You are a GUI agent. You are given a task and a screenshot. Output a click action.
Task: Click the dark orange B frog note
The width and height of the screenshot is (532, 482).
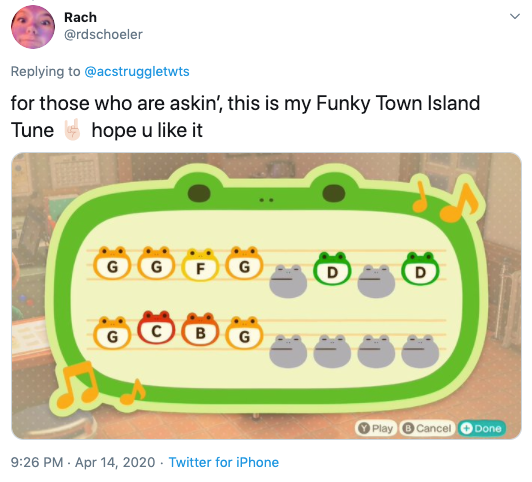coord(201,329)
